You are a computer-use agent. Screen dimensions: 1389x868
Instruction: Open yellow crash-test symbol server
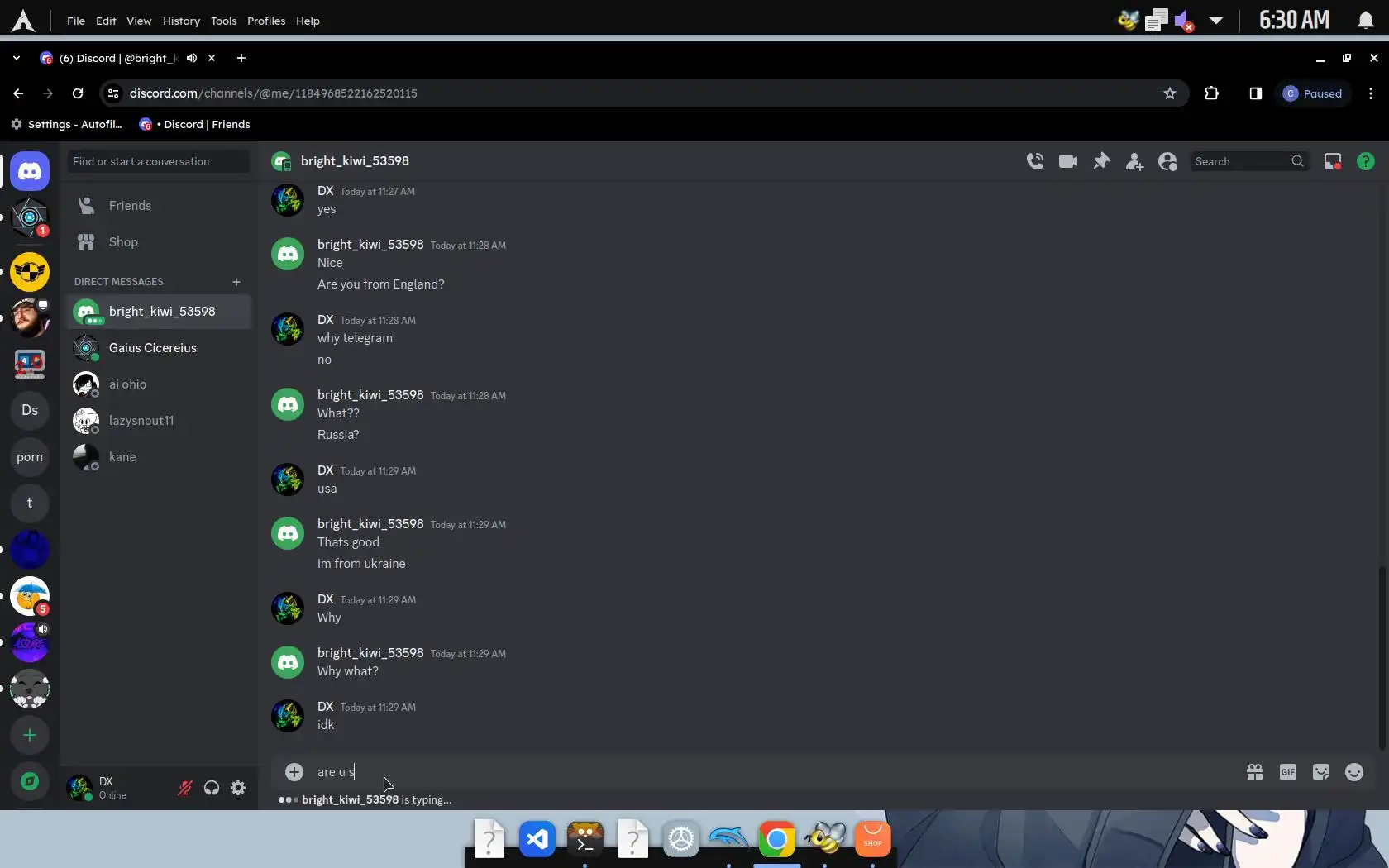[30, 272]
